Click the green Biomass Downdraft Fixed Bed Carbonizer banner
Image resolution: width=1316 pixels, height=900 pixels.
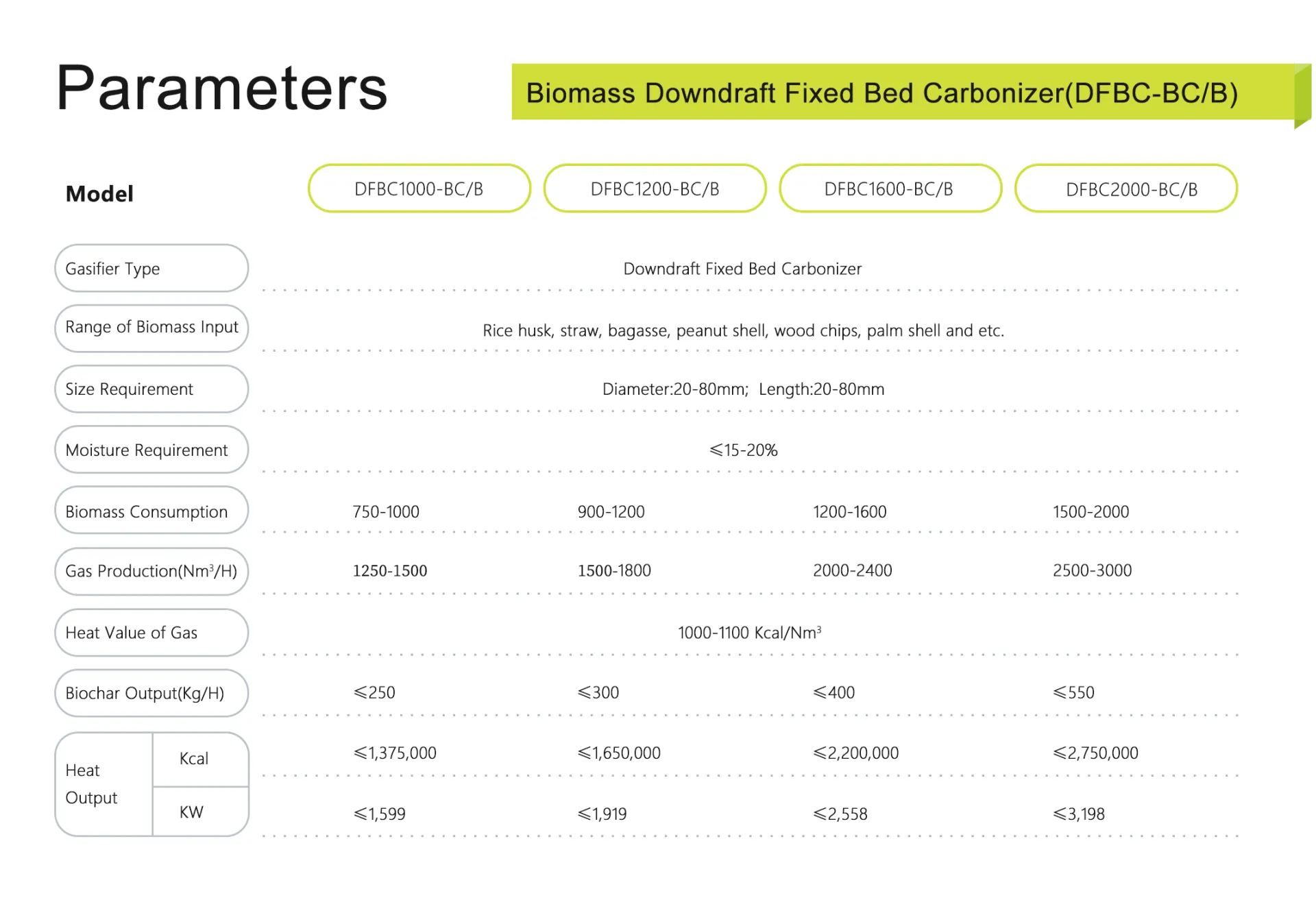tap(881, 93)
